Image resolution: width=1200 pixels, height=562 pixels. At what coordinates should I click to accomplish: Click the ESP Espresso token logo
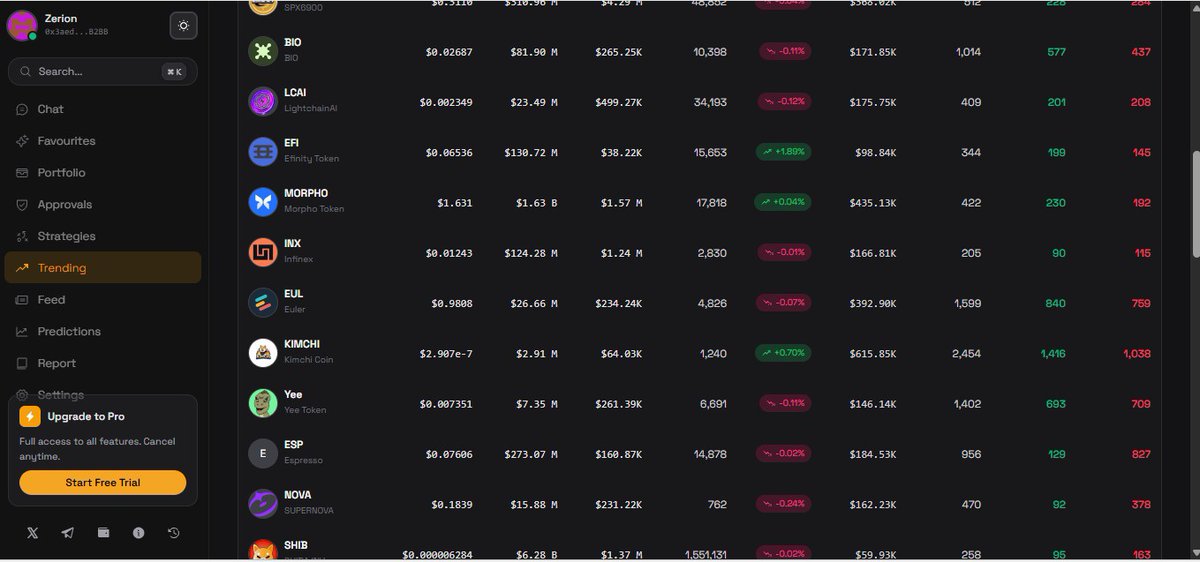coord(262,453)
